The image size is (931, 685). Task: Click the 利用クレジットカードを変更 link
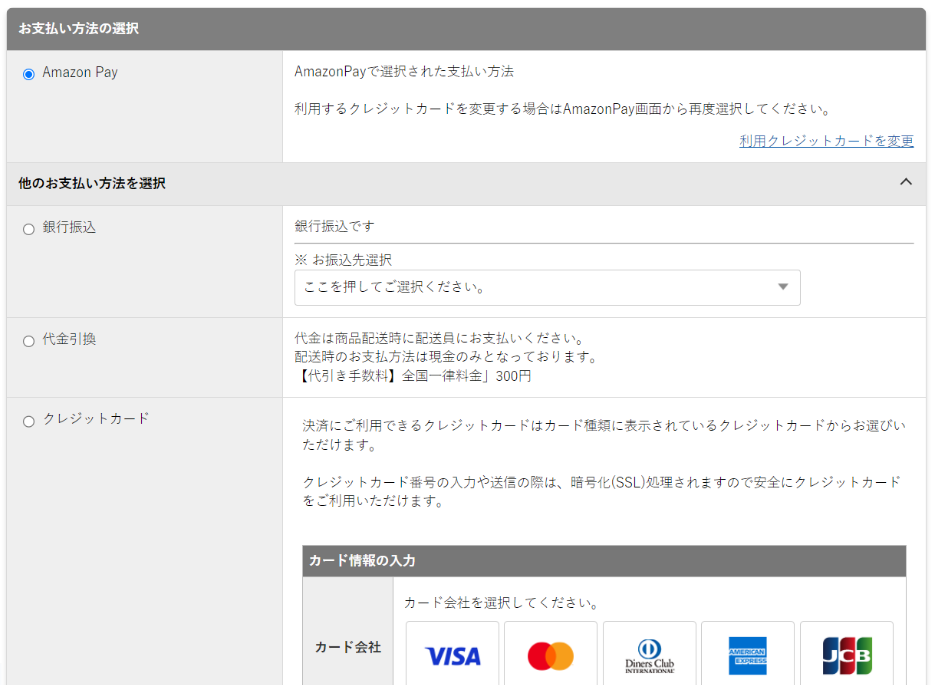tap(826, 141)
